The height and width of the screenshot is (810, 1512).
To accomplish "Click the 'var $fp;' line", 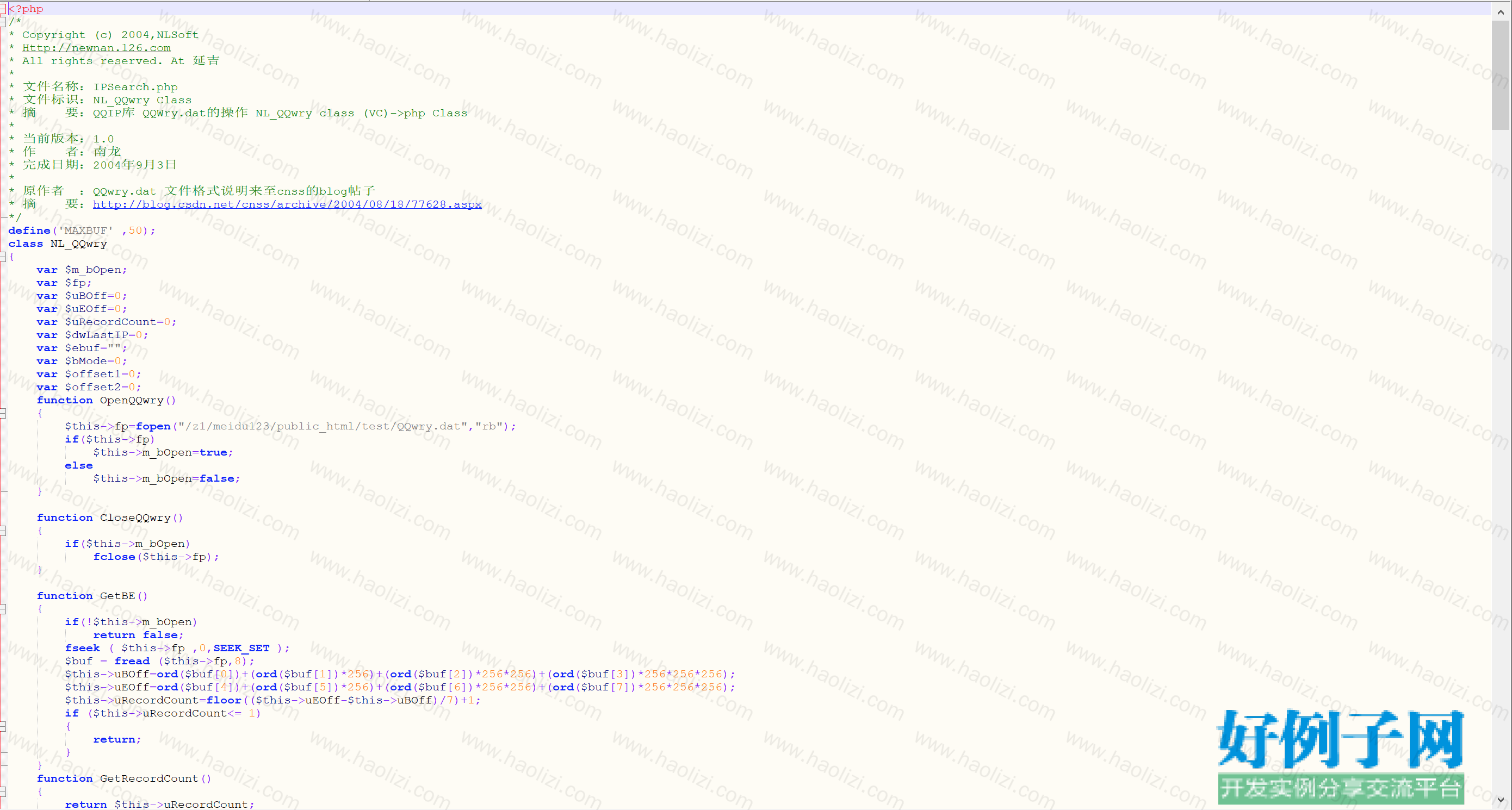I will click(x=64, y=283).
